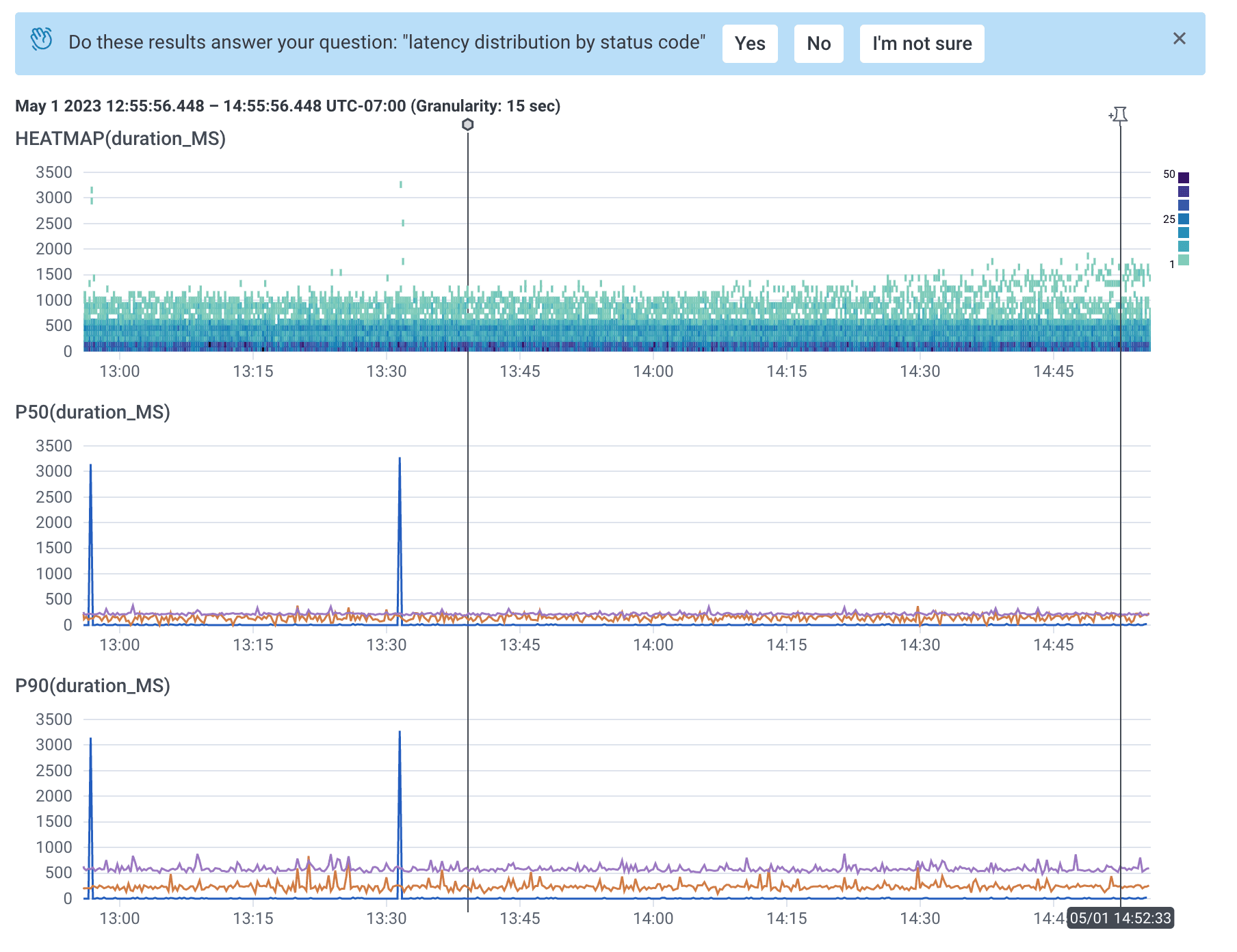Dismiss the feedback banner

(1180, 39)
